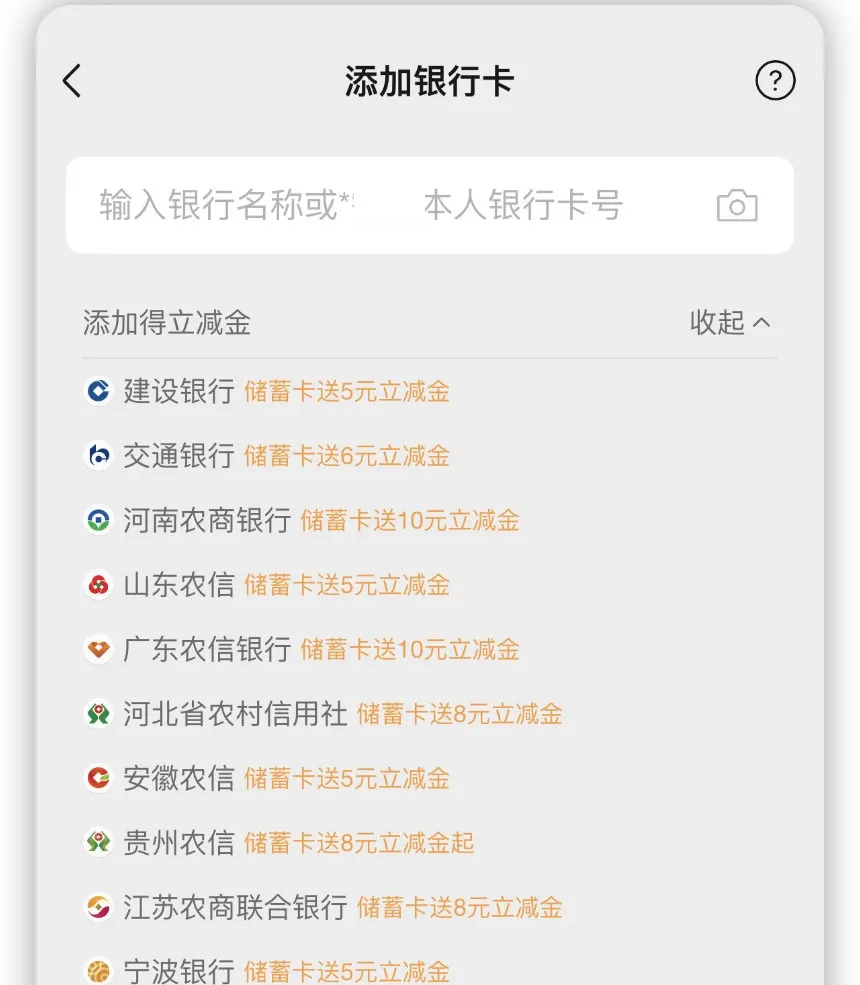Image resolution: width=860 pixels, height=985 pixels.
Task: Open 建设银行 储蓄卡送5元立减金 offer
Action: pyautogui.click(x=347, y=391)
